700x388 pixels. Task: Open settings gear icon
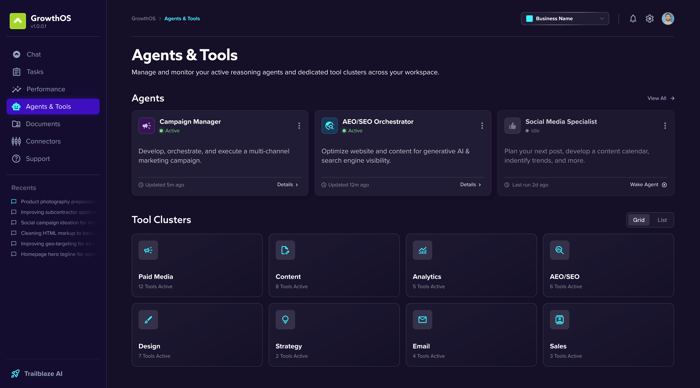point(650,19)
